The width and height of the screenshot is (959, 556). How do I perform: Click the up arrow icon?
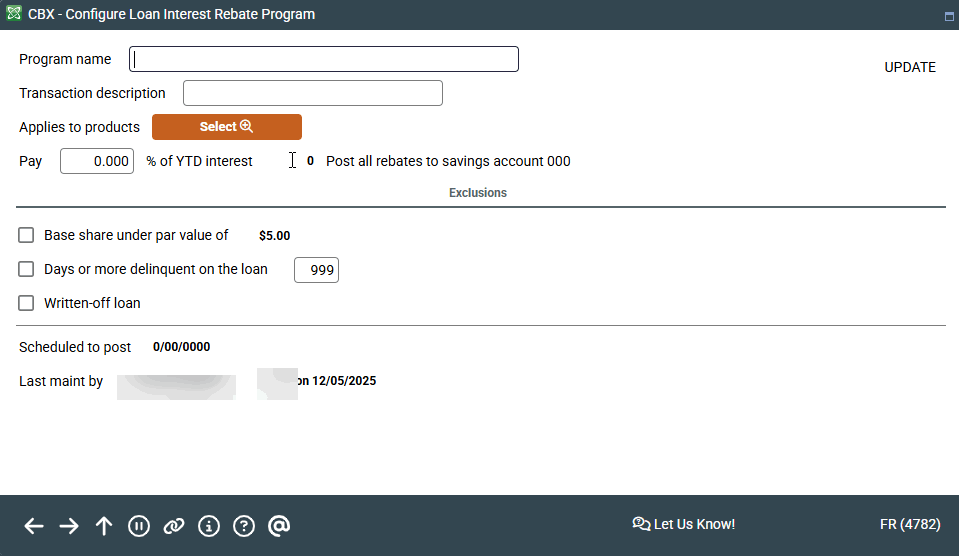coord(104,526)
